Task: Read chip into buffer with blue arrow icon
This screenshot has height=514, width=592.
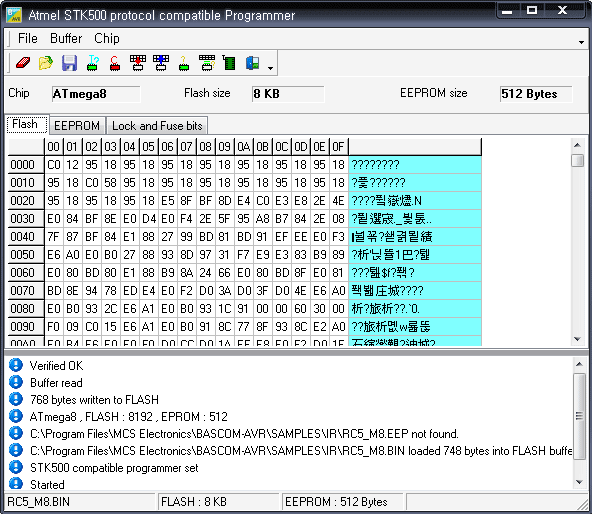Action: [x=161, y=63]
